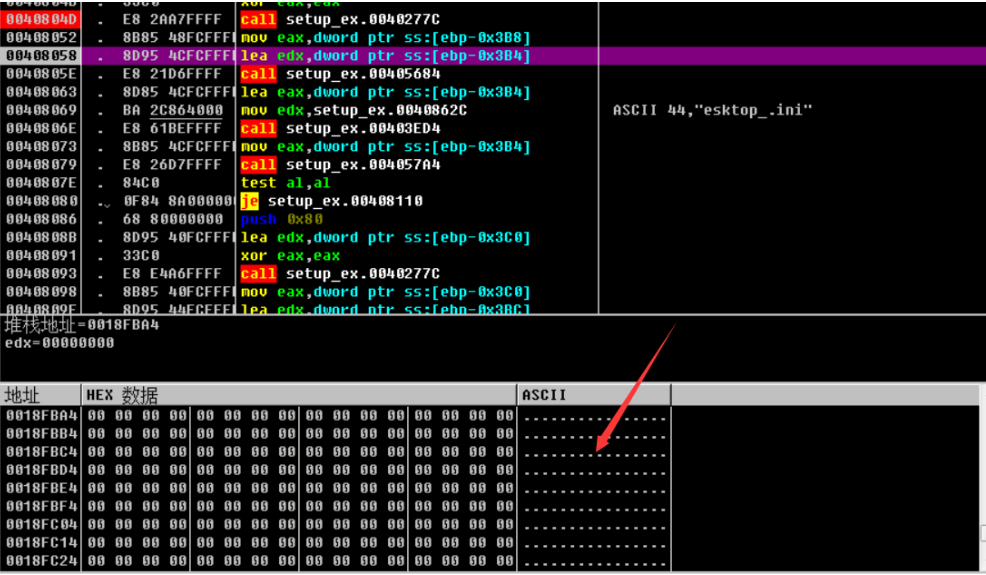Click the instruction call setup_ex.0040277C at 0040804D

[x=340, y=20]
